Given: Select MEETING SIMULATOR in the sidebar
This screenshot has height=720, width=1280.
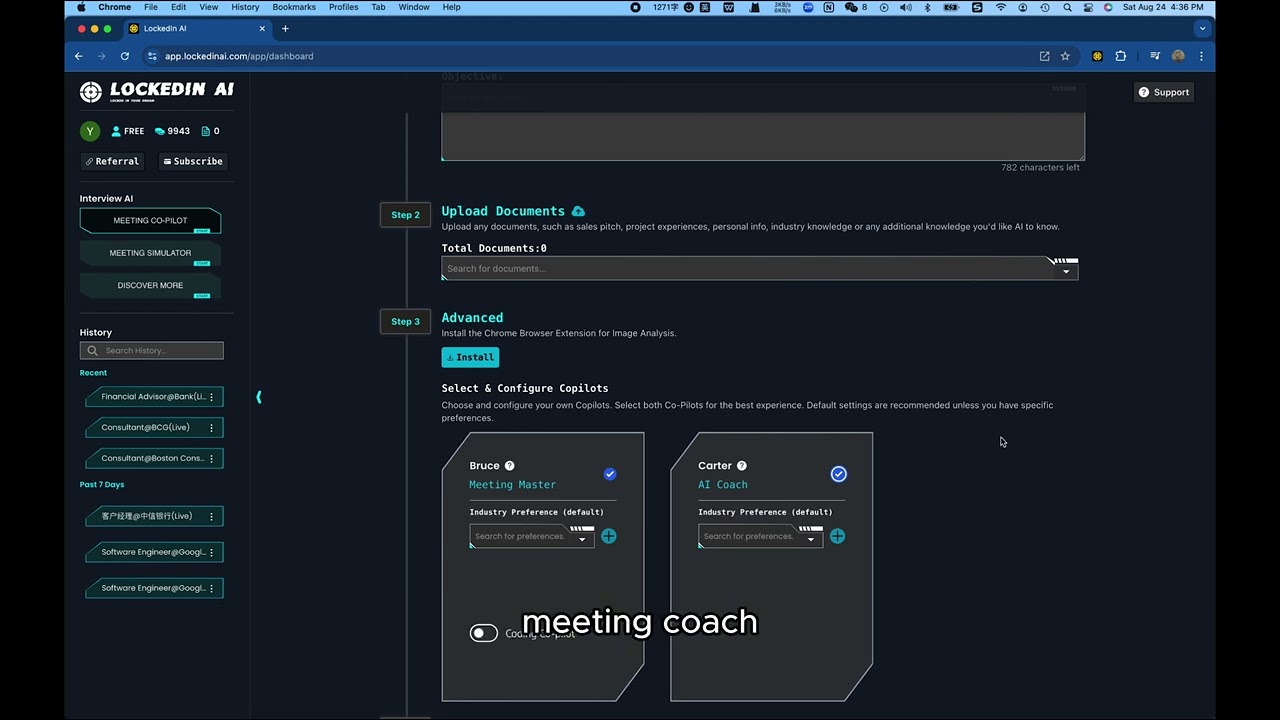Looking at the screenshot, I should click(150, 253).
